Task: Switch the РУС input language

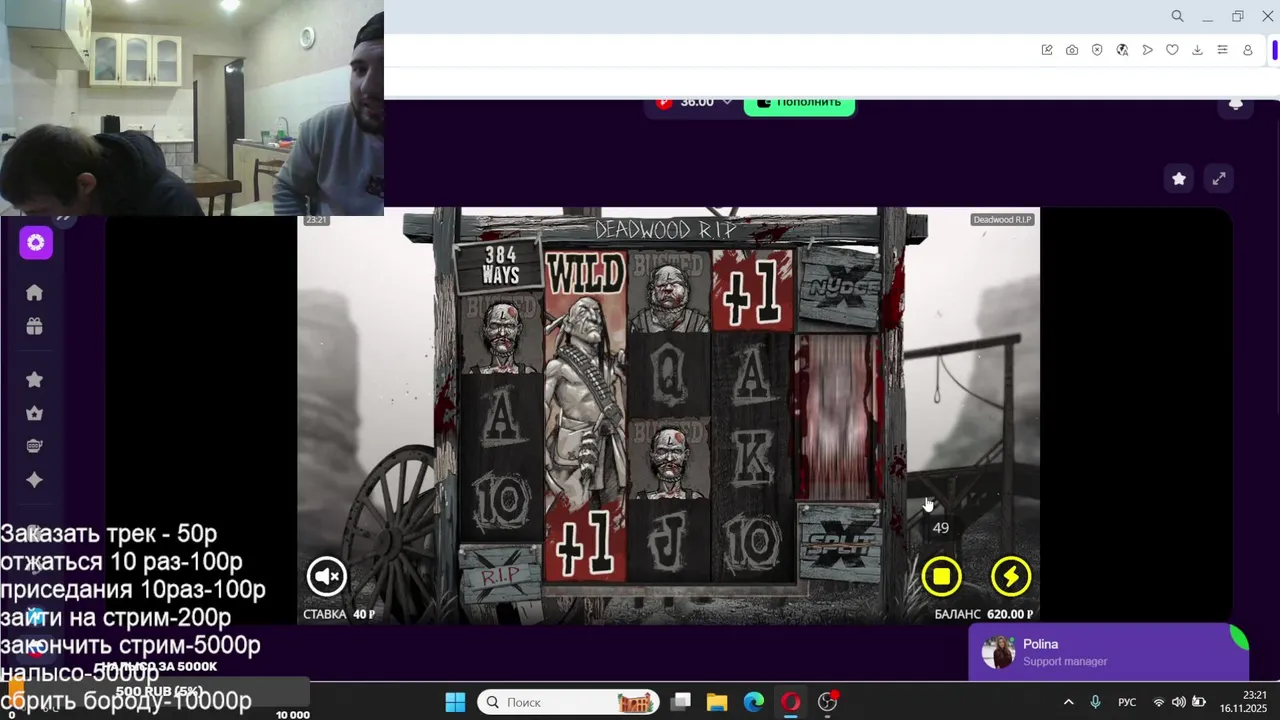Action: pos(1127,702)
